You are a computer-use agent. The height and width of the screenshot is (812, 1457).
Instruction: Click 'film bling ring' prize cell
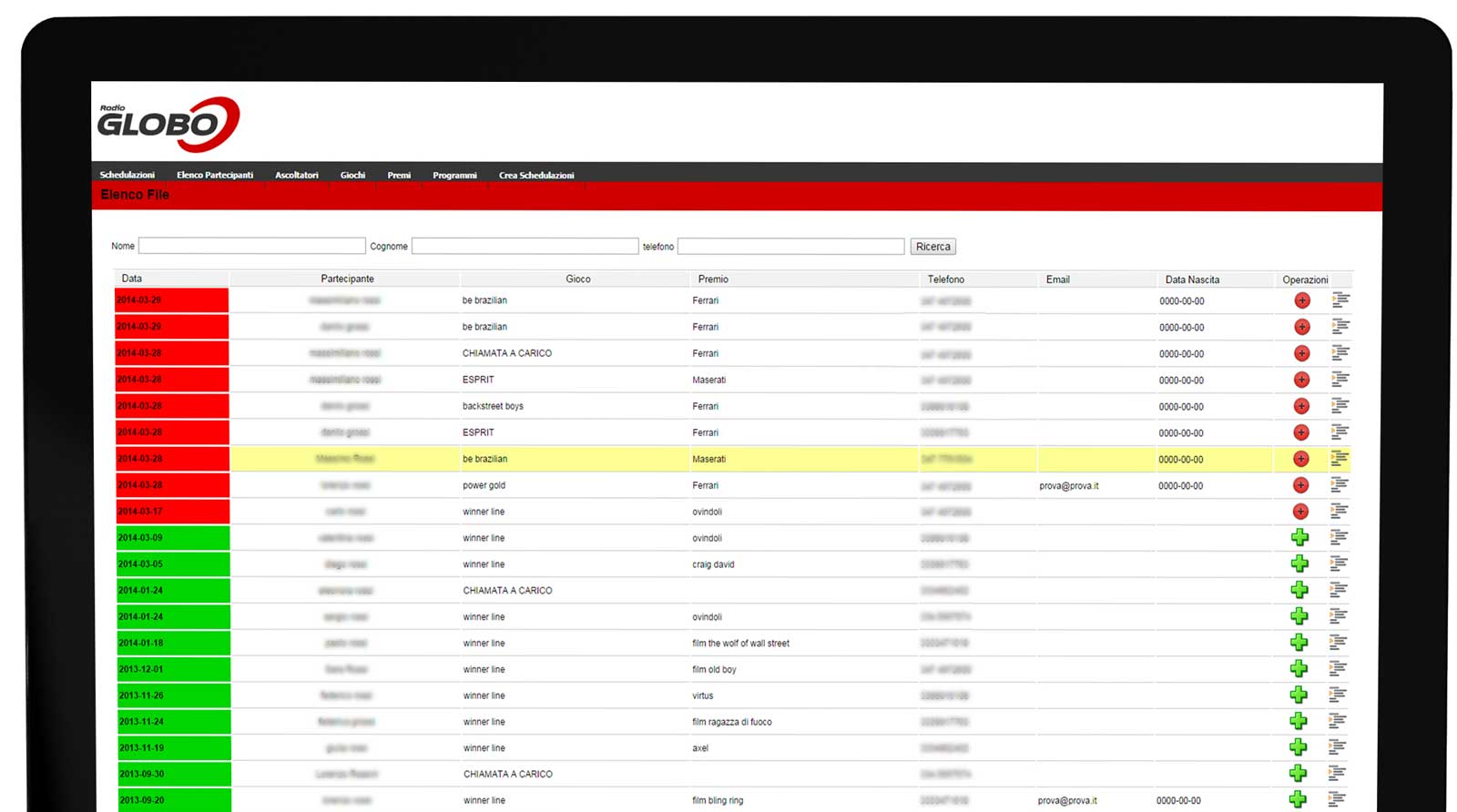point(718,800)
